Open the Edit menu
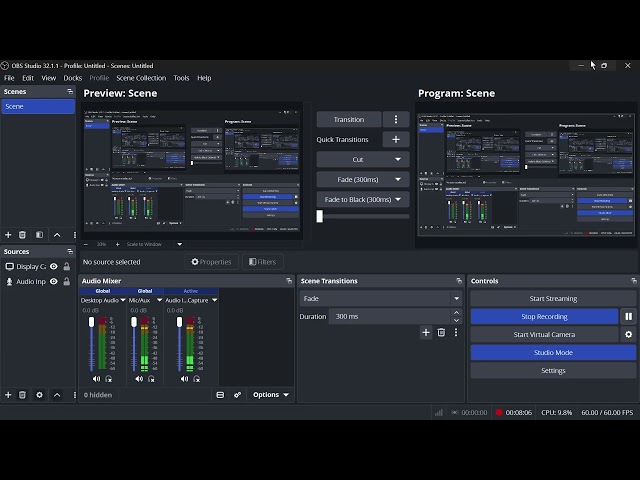The width and height of the screenshot is (640, 480). tap(28, 78)
